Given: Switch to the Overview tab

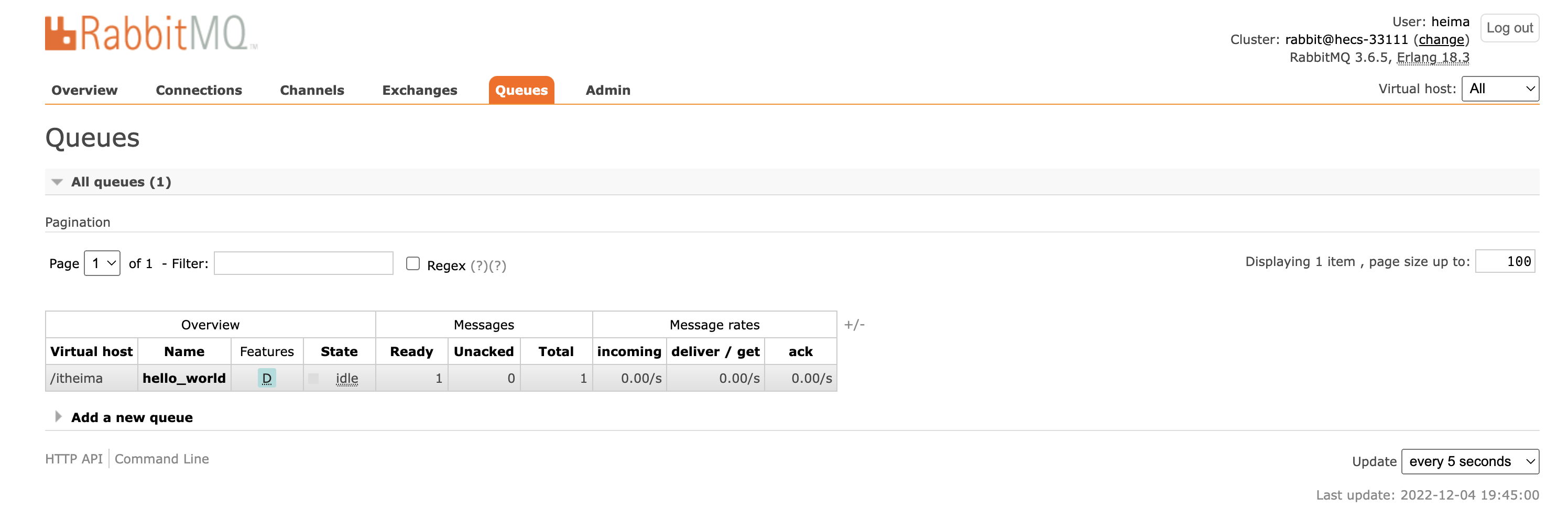Looking at the screenshot, I should tap(84, 90).
